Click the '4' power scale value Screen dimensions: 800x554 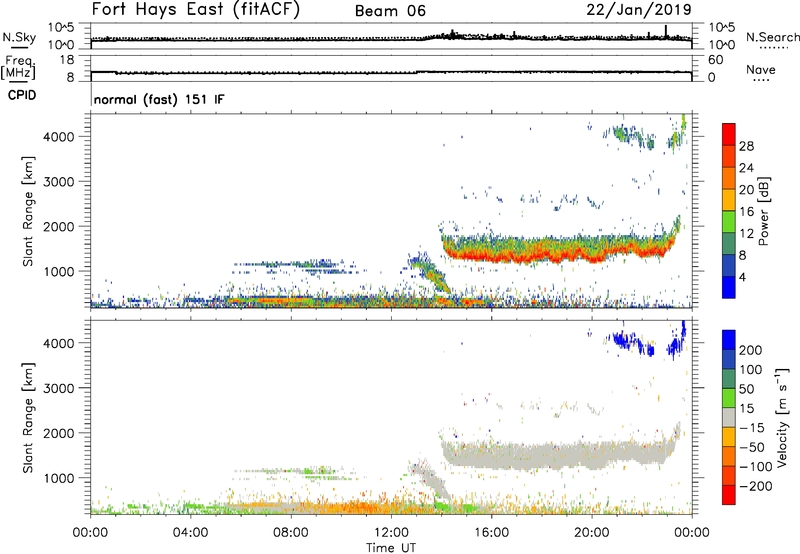pyautogui.click(x=743, y=277)
